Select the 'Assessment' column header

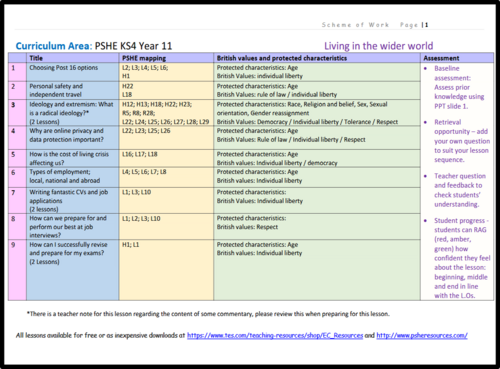pyautogui.click(x=441, y=58)
